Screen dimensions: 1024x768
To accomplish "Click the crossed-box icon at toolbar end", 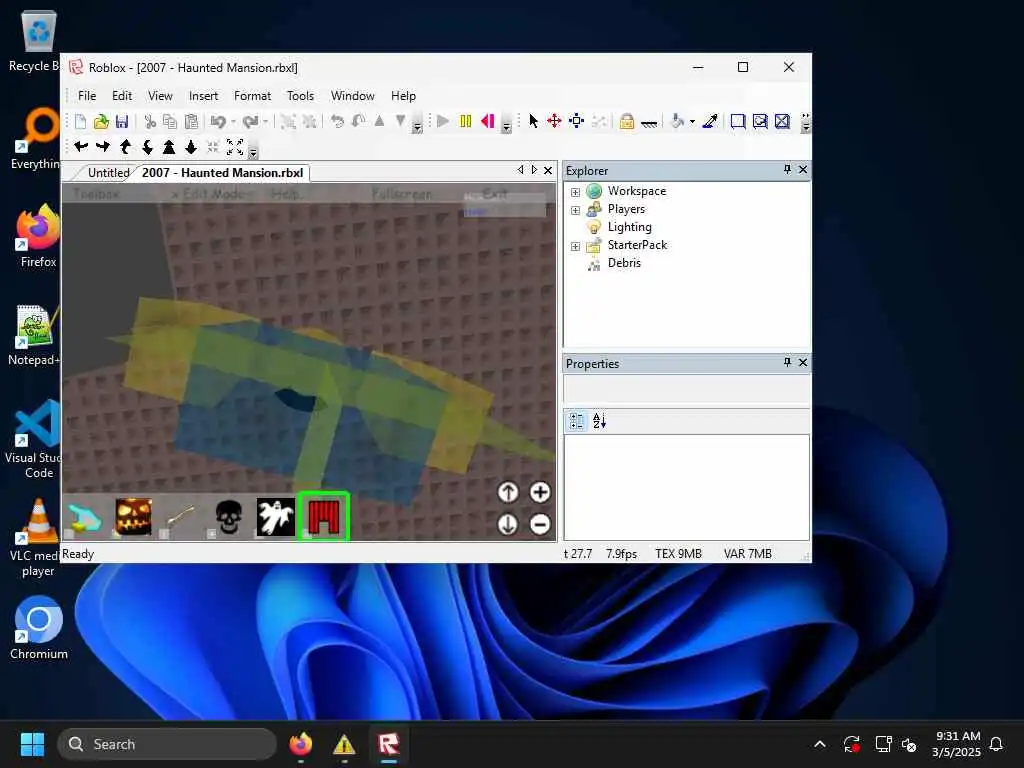I will click(782, 121).
